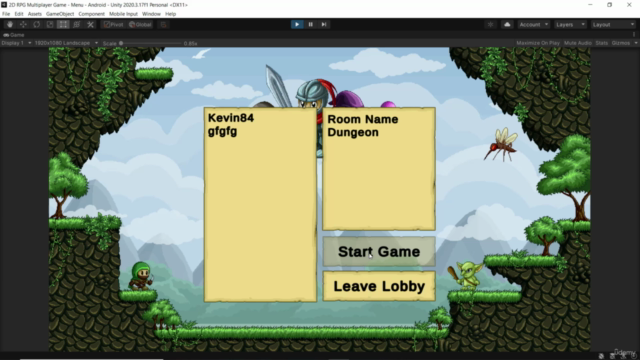
Task: Toggle the Pivot handle position
Action: [x=113, y=24]
